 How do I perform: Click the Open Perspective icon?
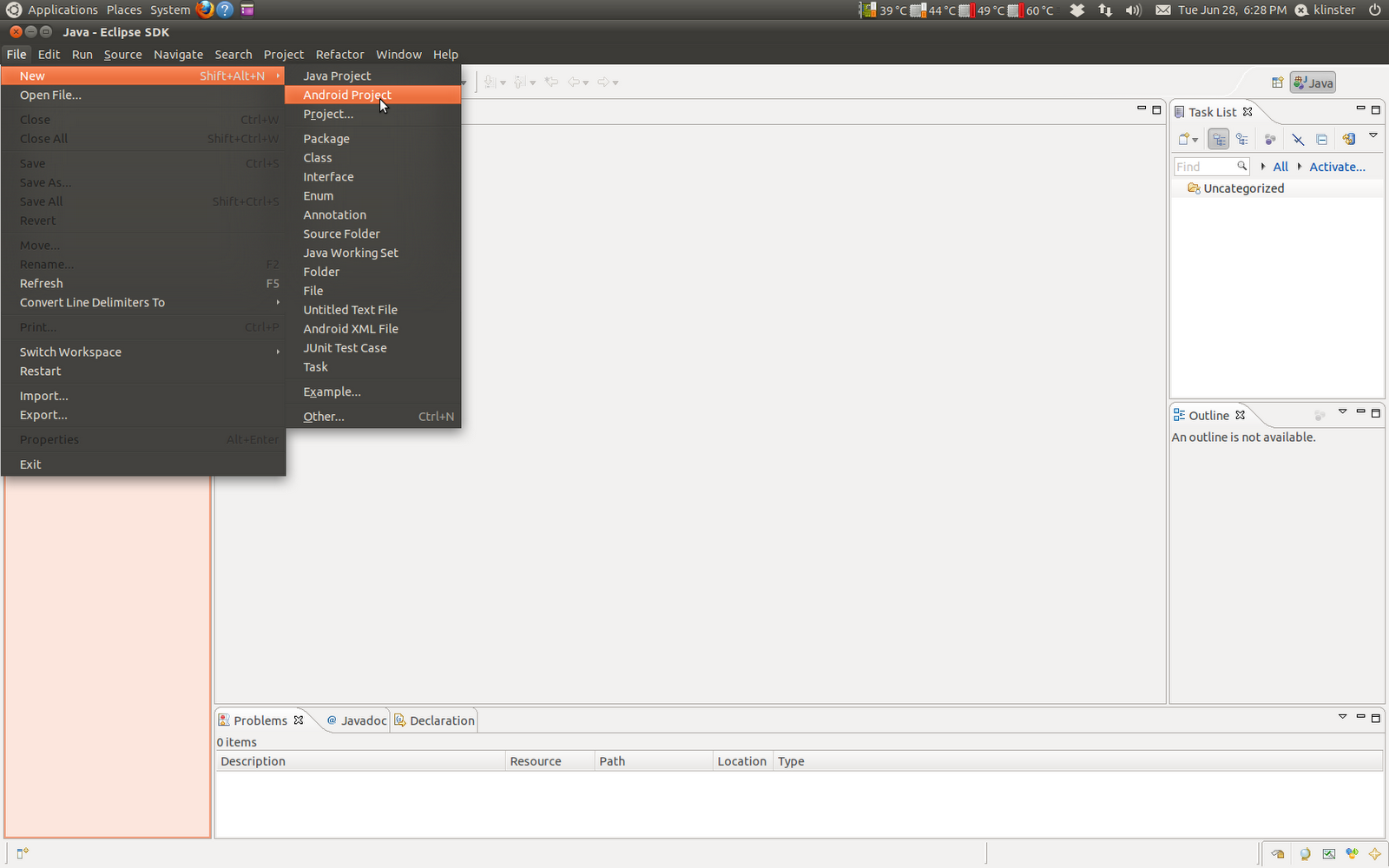pos(1277,82)
